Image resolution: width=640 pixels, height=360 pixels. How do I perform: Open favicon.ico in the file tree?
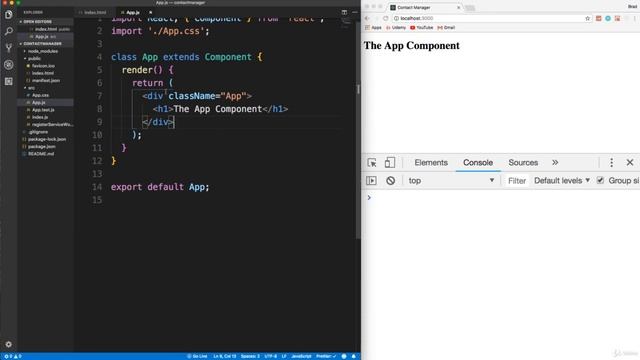point(43,66)
